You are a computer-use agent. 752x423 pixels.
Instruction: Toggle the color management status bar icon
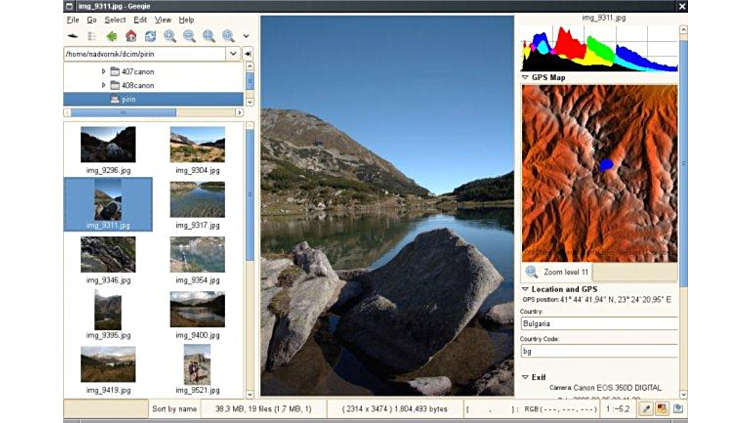662,408
